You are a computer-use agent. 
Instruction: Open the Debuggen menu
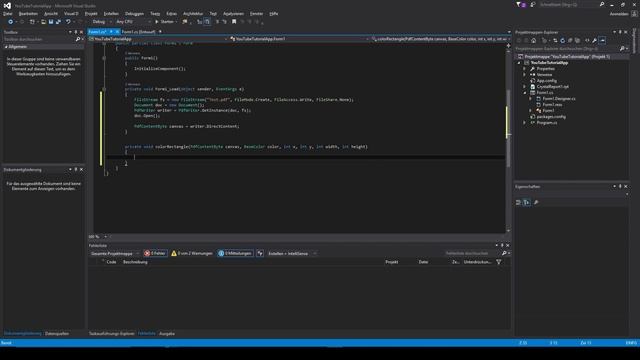tap(134, 13)
